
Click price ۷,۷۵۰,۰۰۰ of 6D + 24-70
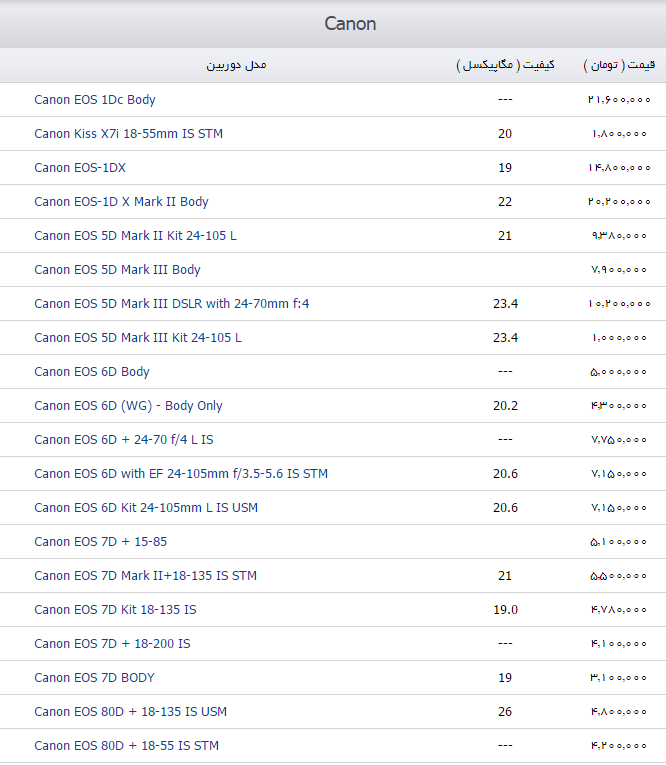(x=619, y=440)
